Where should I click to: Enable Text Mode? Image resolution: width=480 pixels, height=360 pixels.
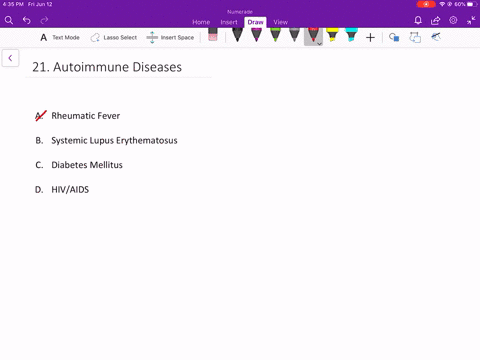[x=60, y=37]
